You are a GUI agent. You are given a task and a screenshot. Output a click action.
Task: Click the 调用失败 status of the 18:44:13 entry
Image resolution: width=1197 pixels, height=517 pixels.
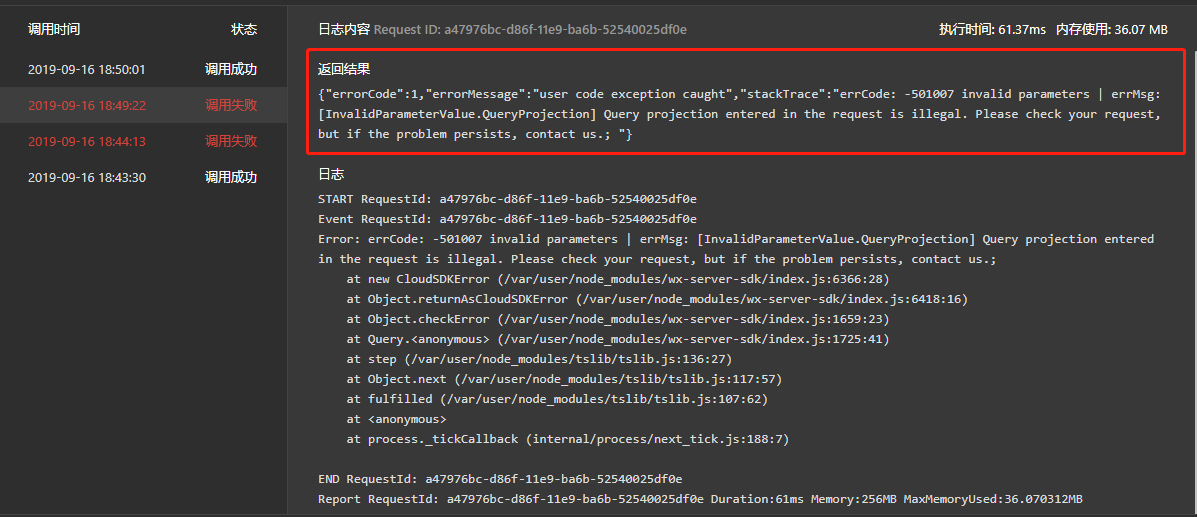tap(231, 141)
